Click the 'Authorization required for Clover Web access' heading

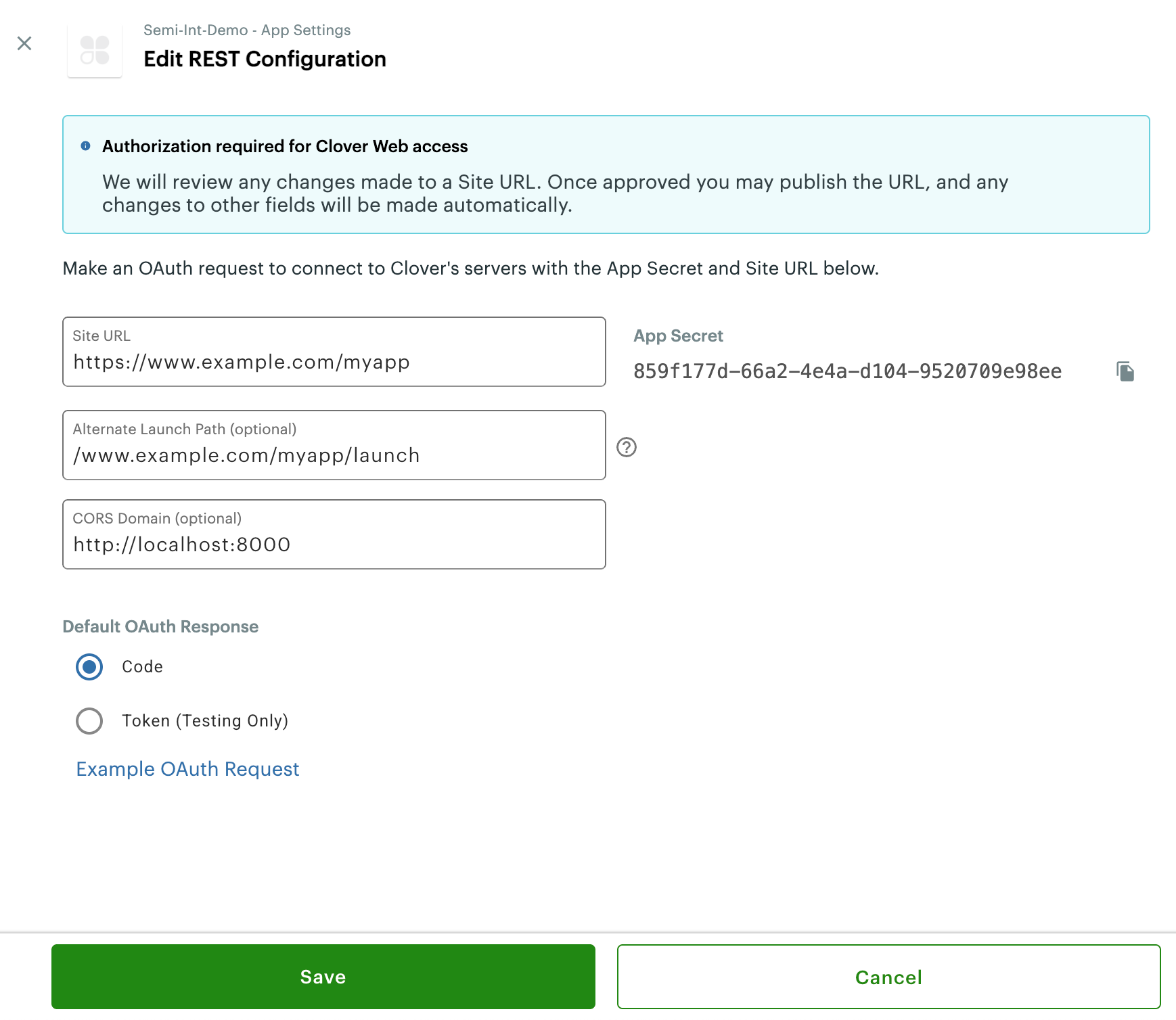pos(285,146)
